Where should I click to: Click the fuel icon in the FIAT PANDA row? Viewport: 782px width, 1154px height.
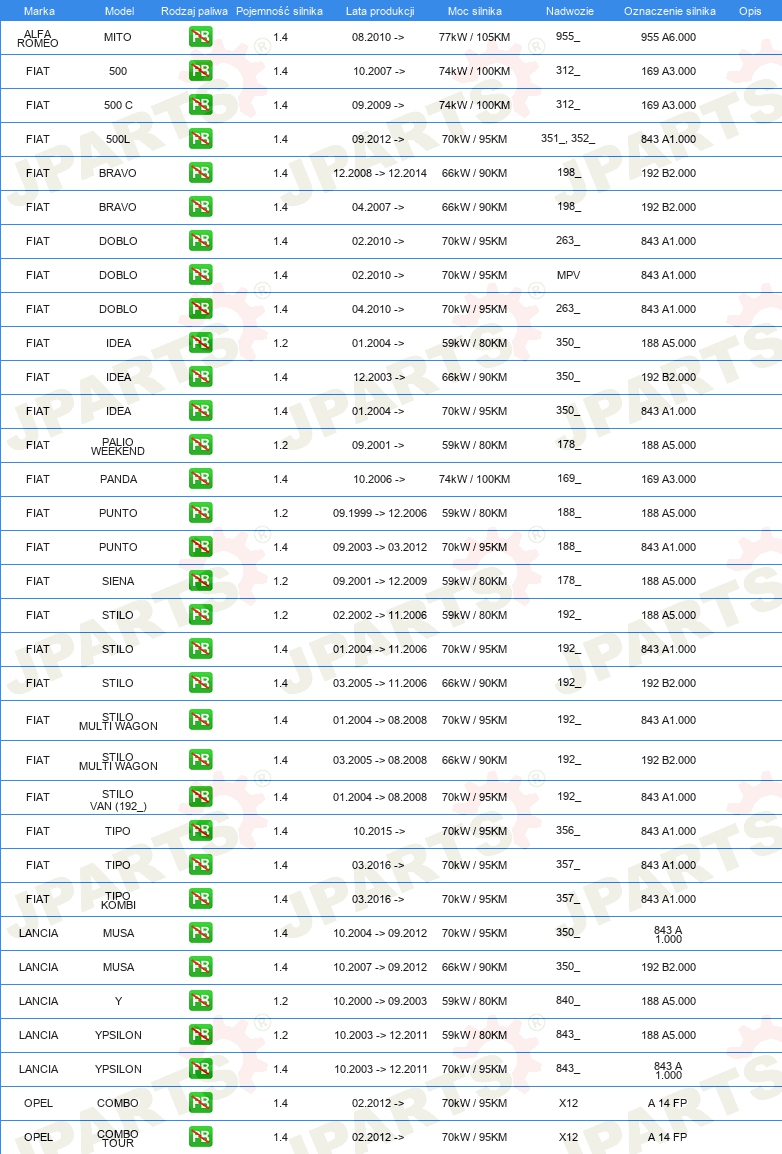[200, 478]
